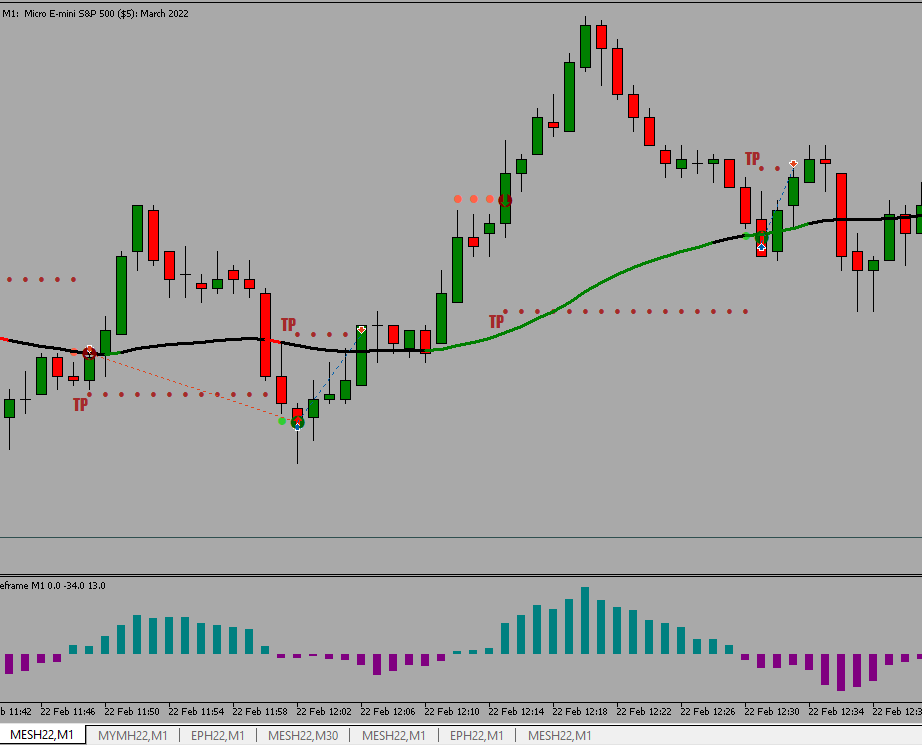Image resolution: width=922 pixels, height=746 pixels.
Task: Select the last MESH22,M1 tab in the row
Action: 559,735
